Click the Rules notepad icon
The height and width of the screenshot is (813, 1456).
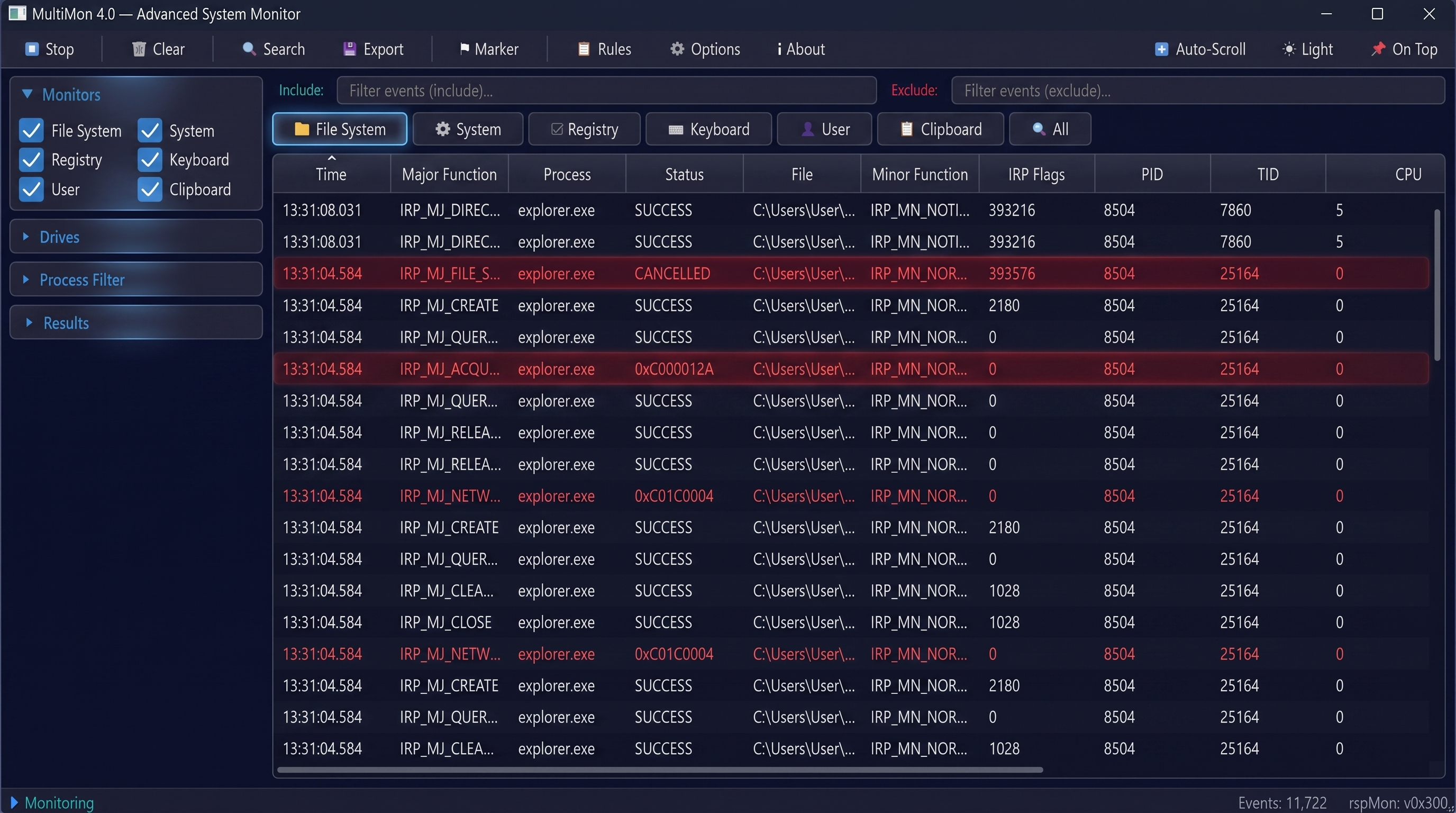tap(584, 49)
